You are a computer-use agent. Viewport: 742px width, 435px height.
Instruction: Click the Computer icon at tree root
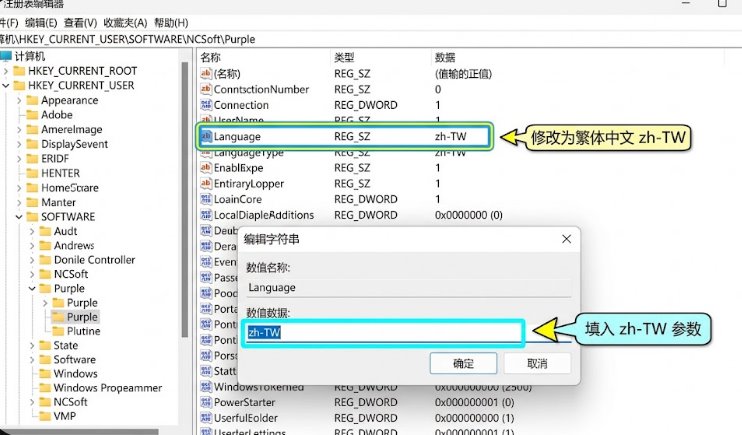point(6,56)
